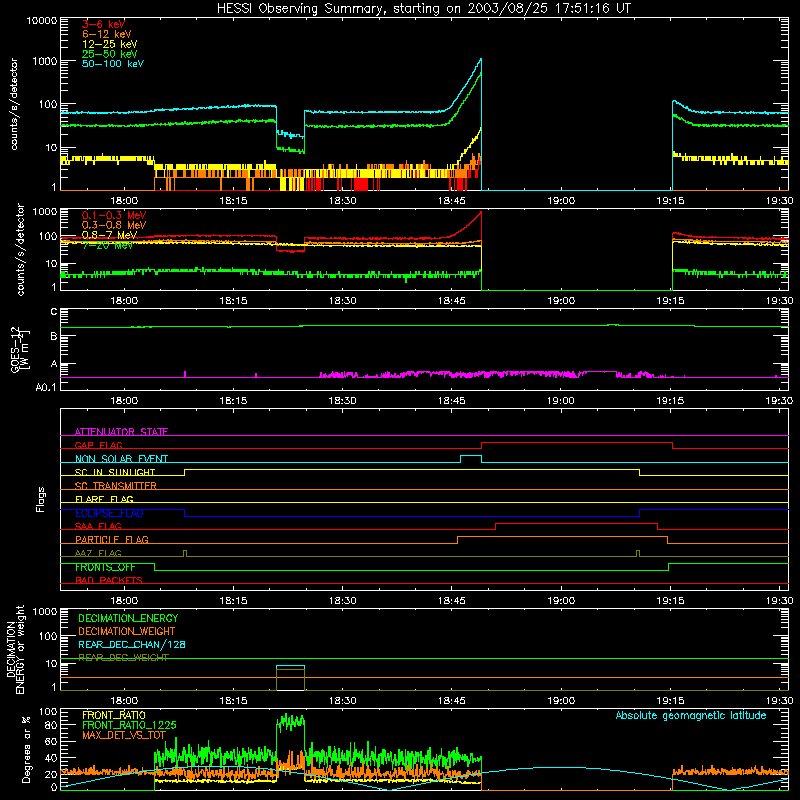Select the PARTICLE_FLAG label
800x800 pixels.
pyautogui.click(x=112, y=539)
